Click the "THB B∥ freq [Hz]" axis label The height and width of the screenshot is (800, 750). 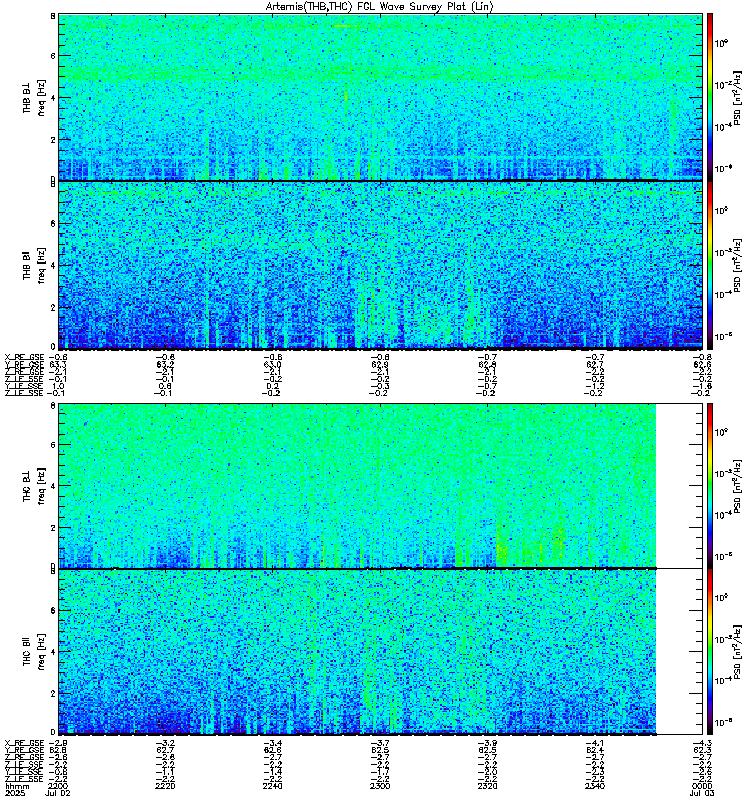point(34,265)
